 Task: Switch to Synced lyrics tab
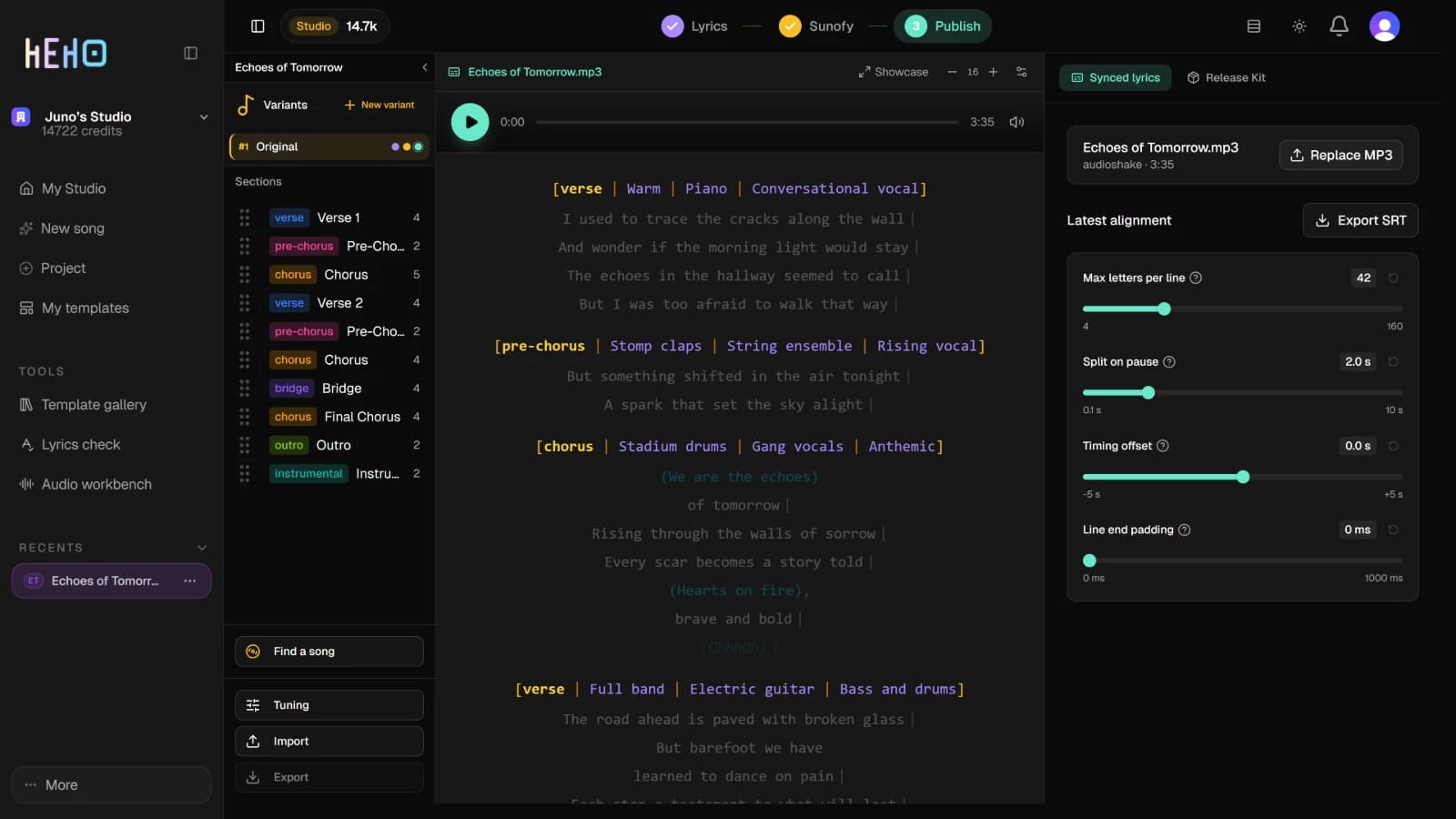coord(1115,77)
